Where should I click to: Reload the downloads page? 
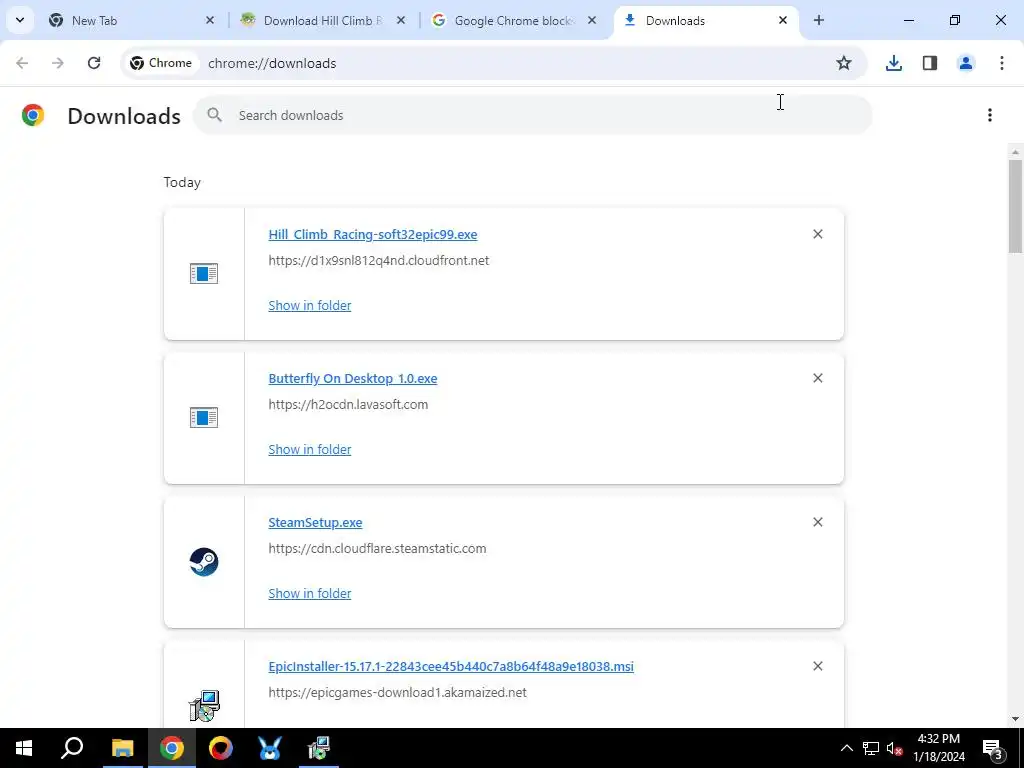94,63
